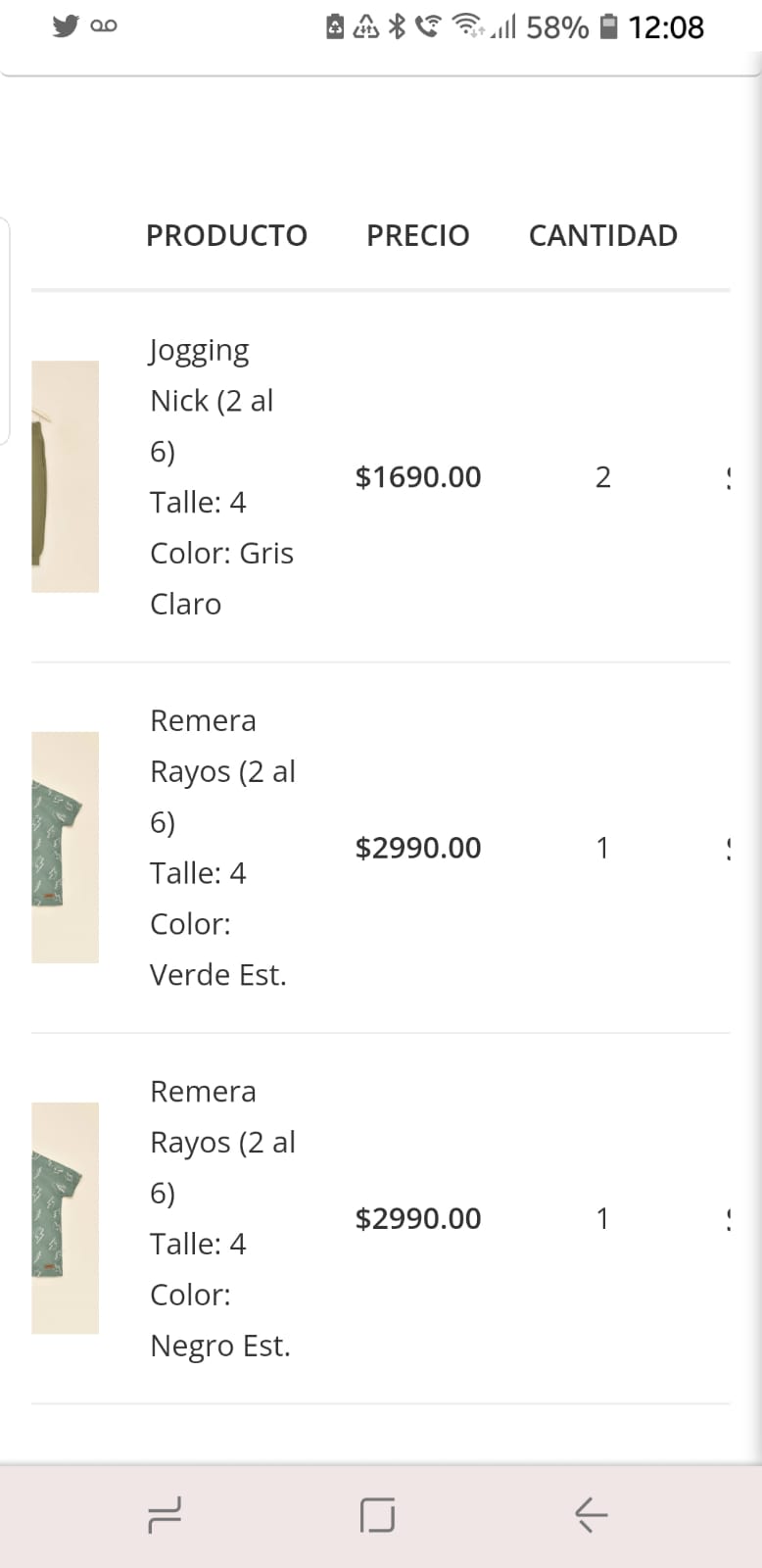Tap the PRODUCTO column header
Image resolution: width=762 pixels, height=1568 pixels.
click(226, 235)
